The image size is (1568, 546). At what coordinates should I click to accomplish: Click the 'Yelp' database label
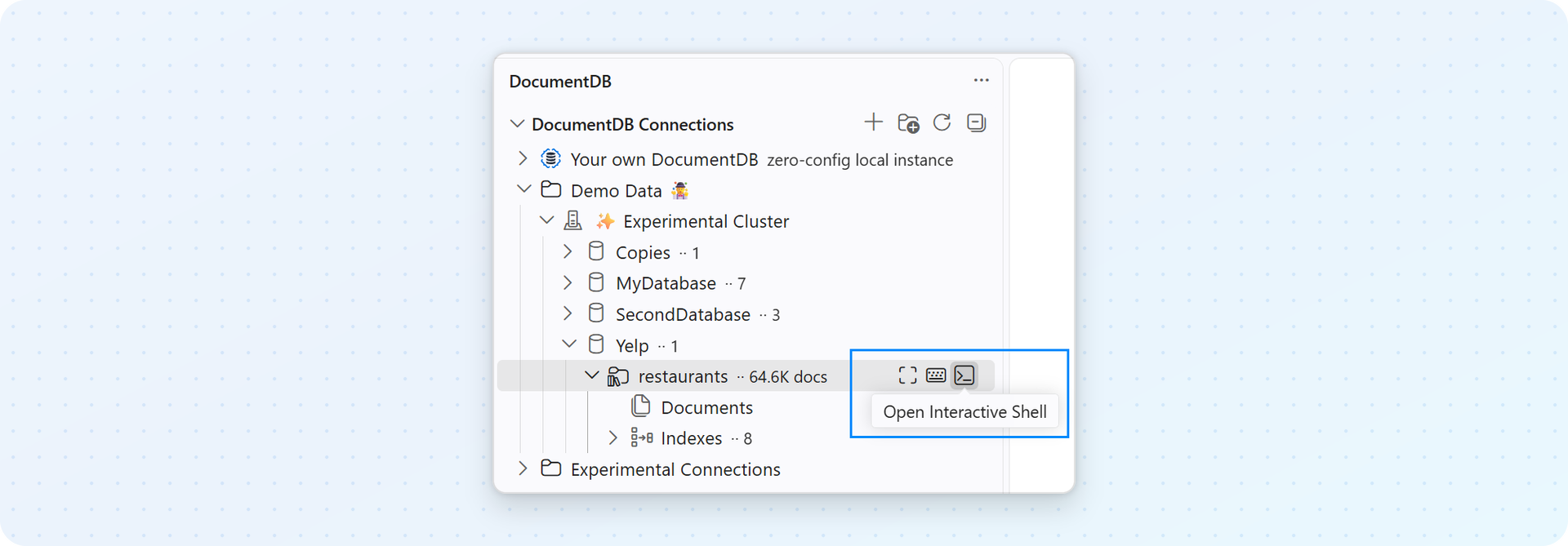(632, 346)
